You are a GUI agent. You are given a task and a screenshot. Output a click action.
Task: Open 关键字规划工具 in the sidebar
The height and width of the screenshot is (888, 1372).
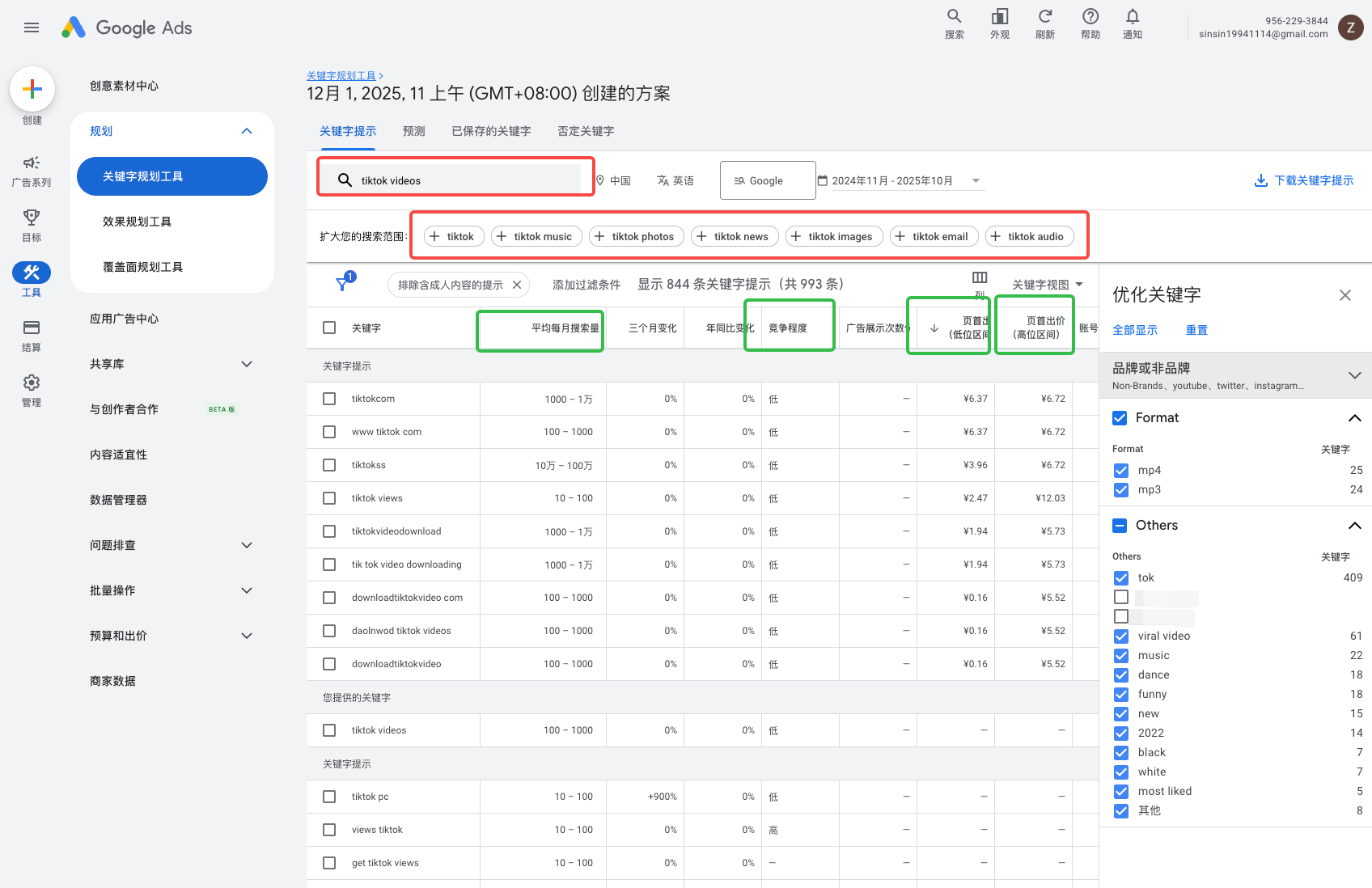click(172, 176)
